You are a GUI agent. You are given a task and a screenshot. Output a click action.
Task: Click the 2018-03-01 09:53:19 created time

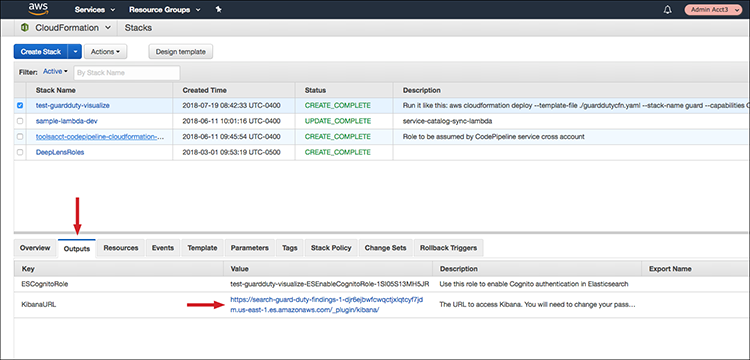[231, 152]
